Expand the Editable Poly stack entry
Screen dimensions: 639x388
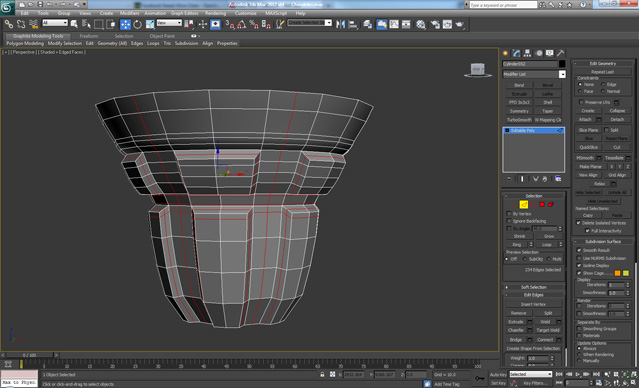[507, 130]
